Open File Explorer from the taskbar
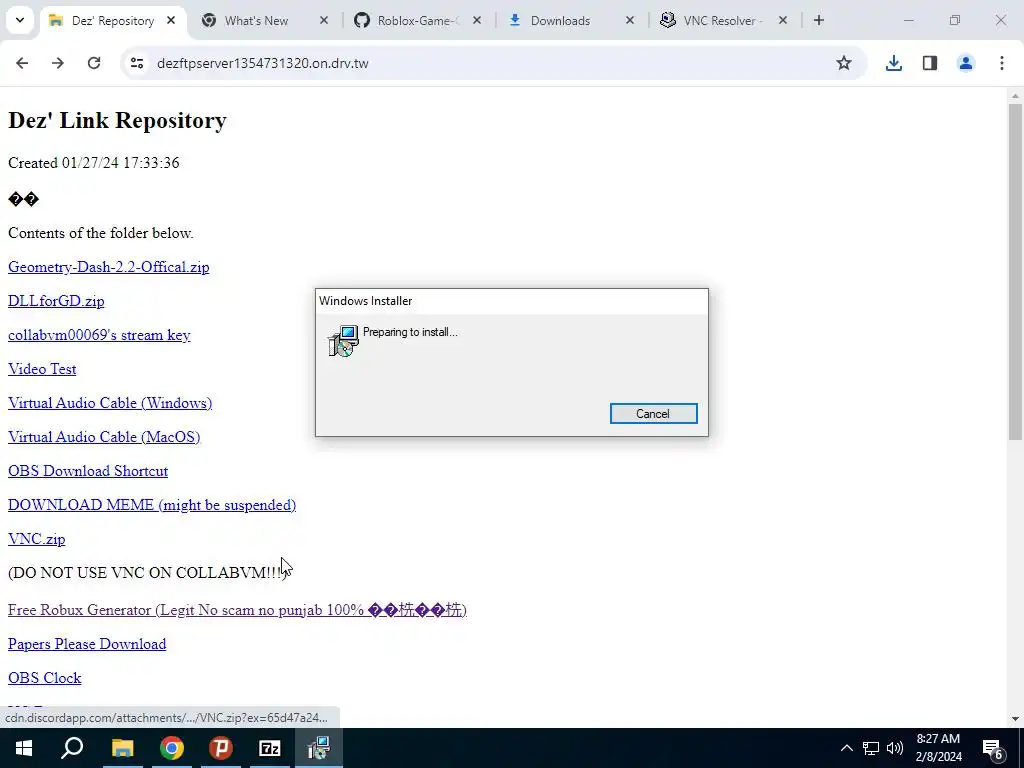Image resolution: width=1024 pixels, height=768 pixels. (122, 748)
